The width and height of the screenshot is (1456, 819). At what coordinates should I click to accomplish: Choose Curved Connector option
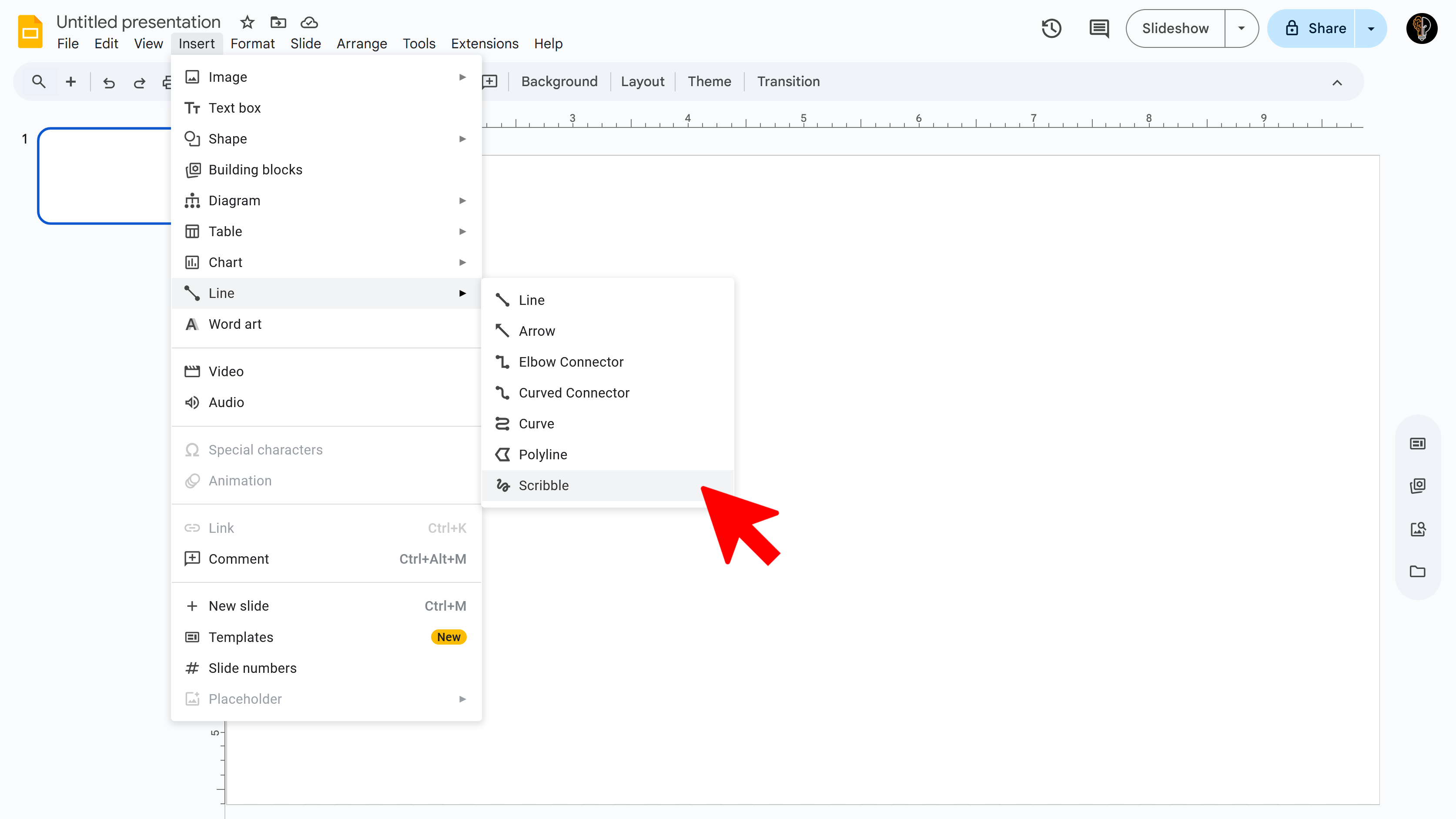[x=608, y=393]
